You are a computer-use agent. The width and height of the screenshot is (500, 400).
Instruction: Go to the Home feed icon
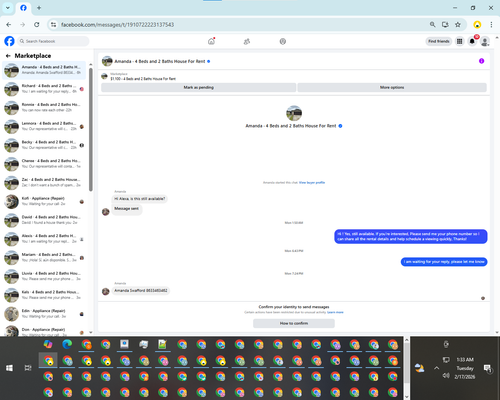coord(211,41)
